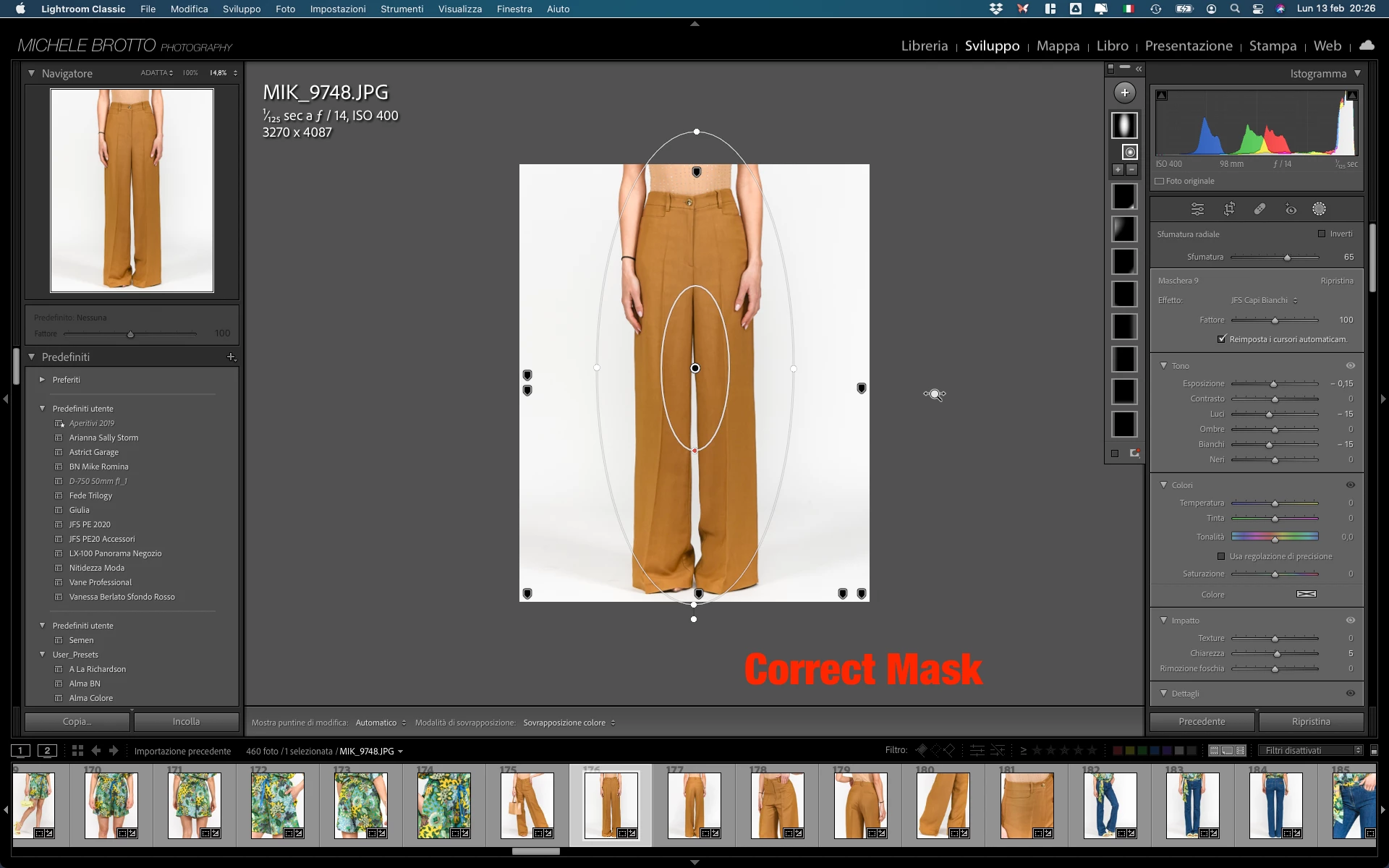1389x868 pixels.
Task: Switch to grid view in filmstrip bar
Action: pyautogui.click(x=77, y=751)
